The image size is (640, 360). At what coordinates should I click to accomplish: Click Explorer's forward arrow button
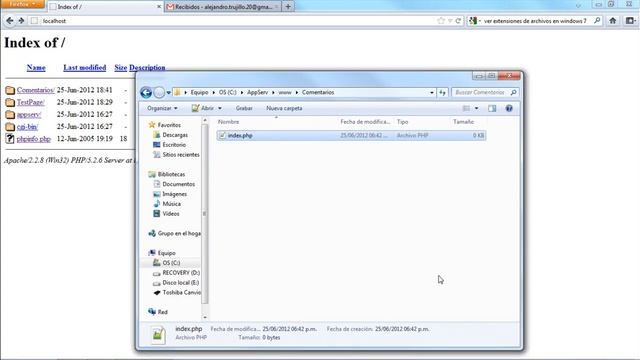point(159,93)
